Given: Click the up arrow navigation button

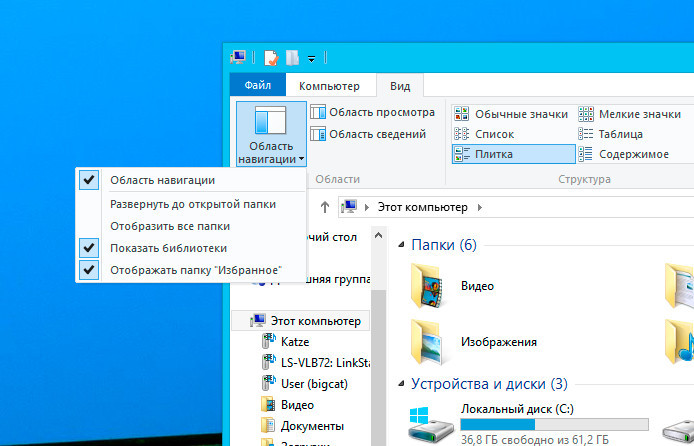Looking at the screenshot, I should point(325,207).
